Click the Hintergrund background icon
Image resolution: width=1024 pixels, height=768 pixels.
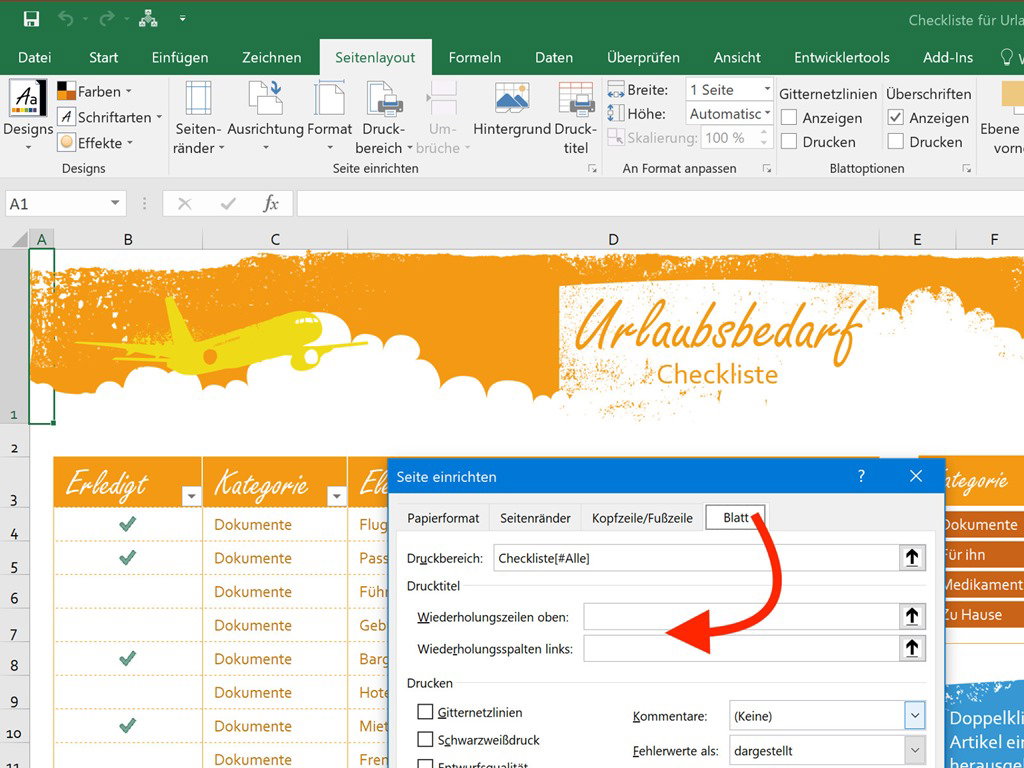(512, 112)
